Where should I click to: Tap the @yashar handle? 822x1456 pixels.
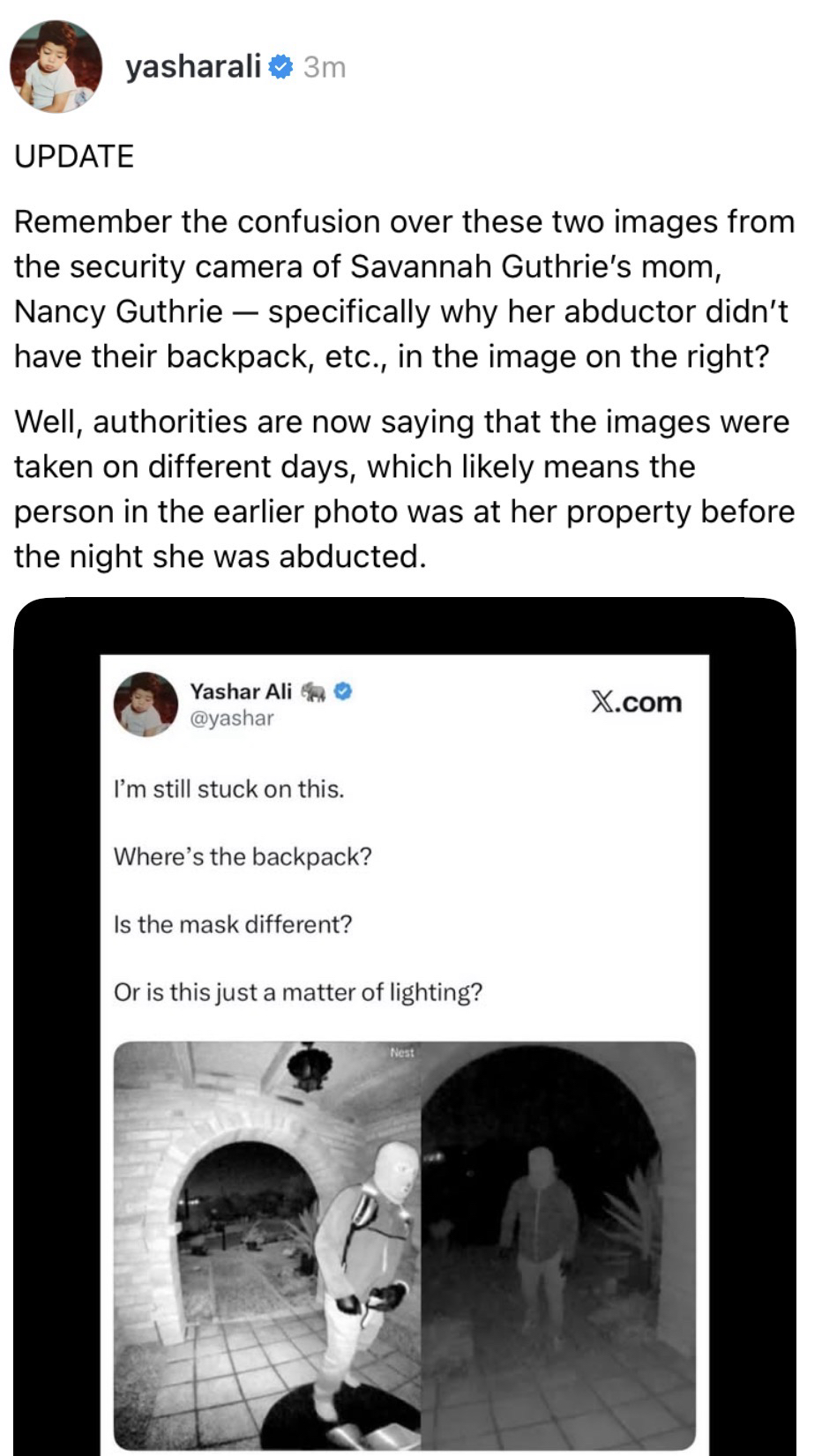[x=232, y=718]
